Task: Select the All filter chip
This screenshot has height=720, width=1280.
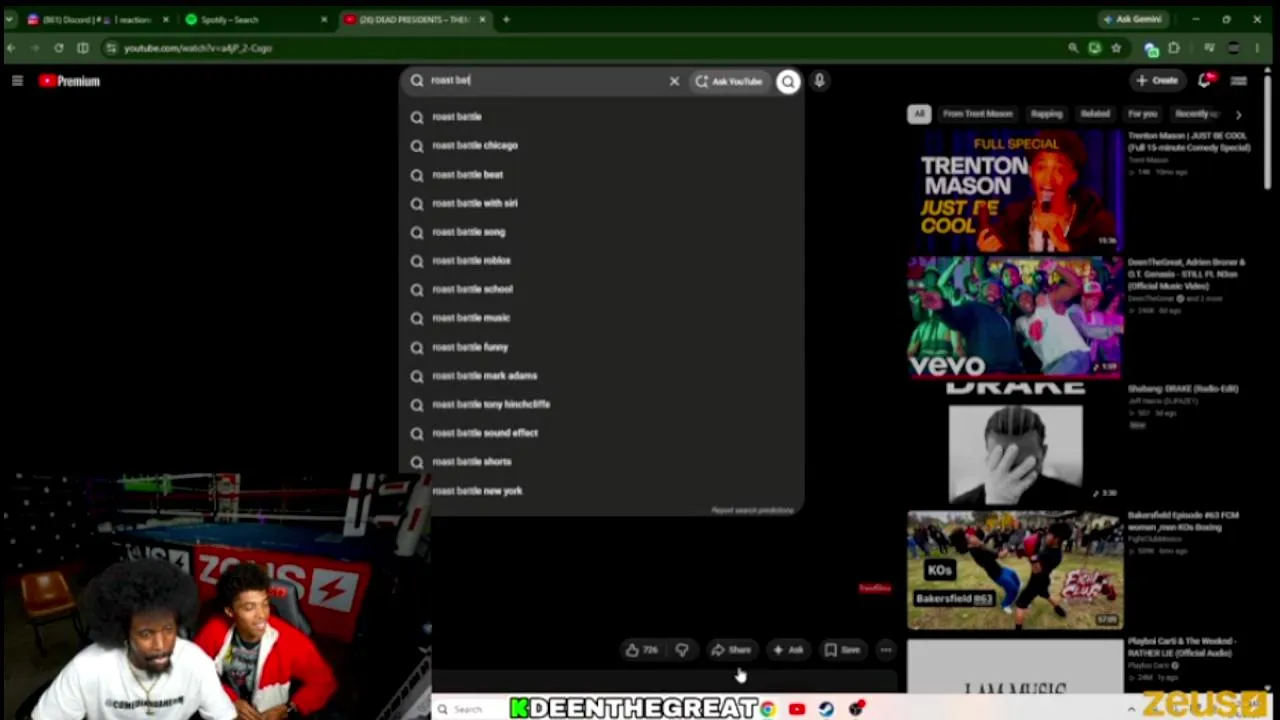Action: click(919, 114)
